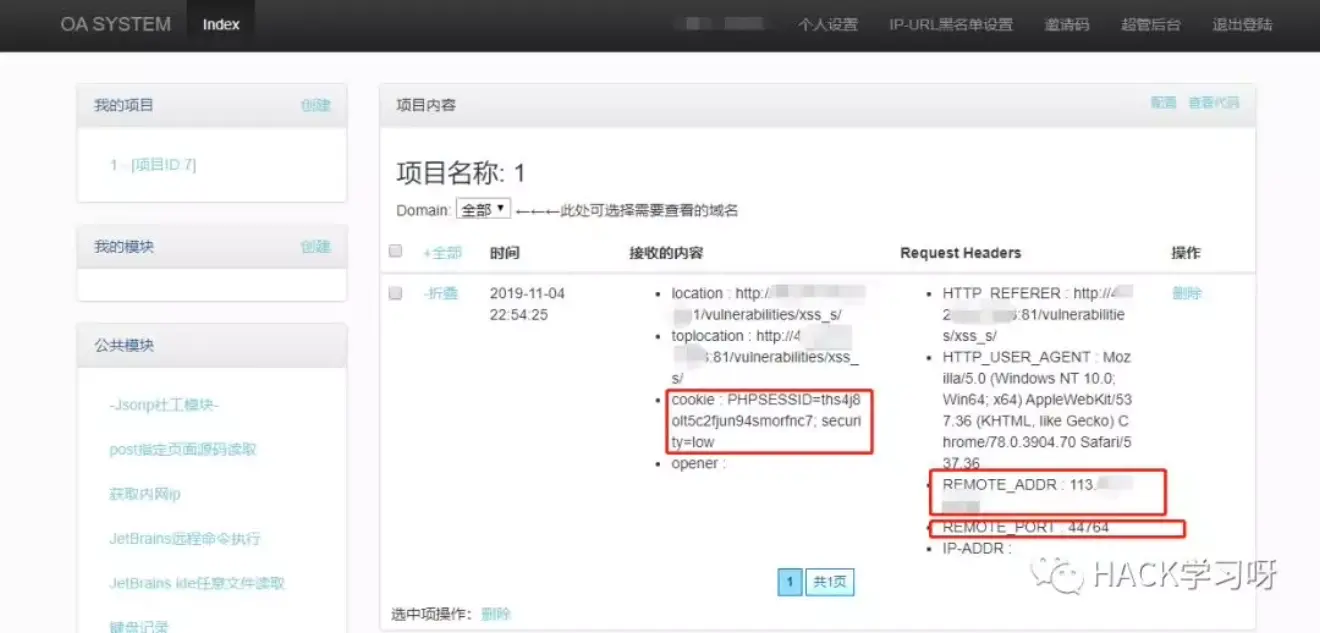Image resolution: width=1320 pixels, height=633 pixels.
Task: Click the REMOTE_PORT : 44764 entry
Action: [1026, 527]
